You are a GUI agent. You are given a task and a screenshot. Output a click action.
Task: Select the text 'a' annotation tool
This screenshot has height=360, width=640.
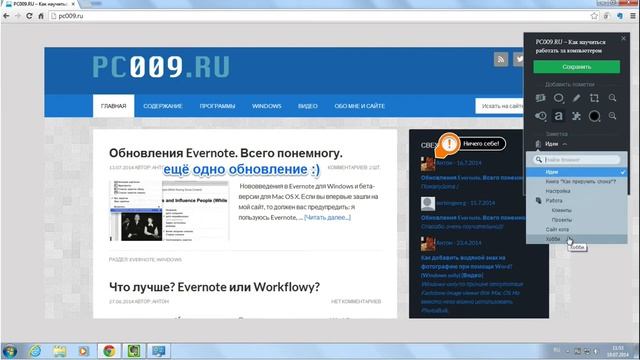pyautogui.click(x=558, y=116)
